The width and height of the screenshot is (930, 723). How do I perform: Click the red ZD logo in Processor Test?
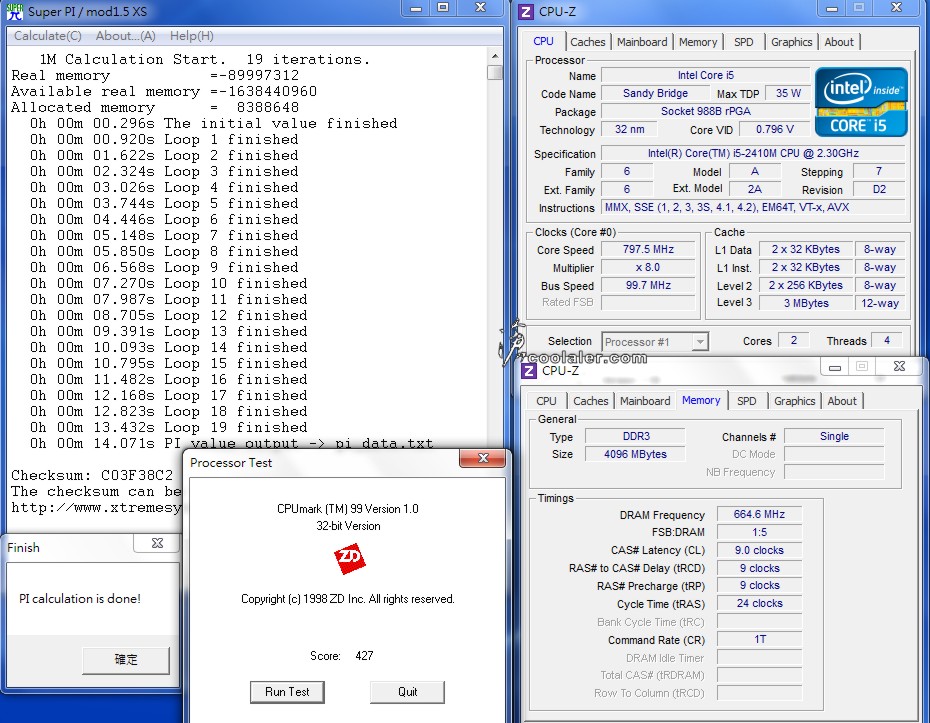tap(349, 558)
